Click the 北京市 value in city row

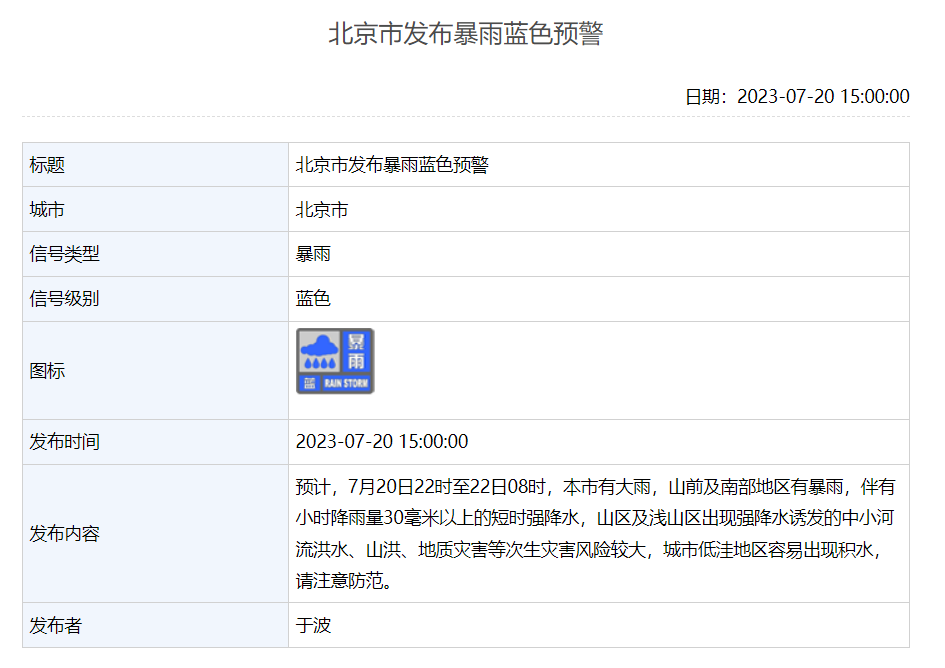point(322,210)
